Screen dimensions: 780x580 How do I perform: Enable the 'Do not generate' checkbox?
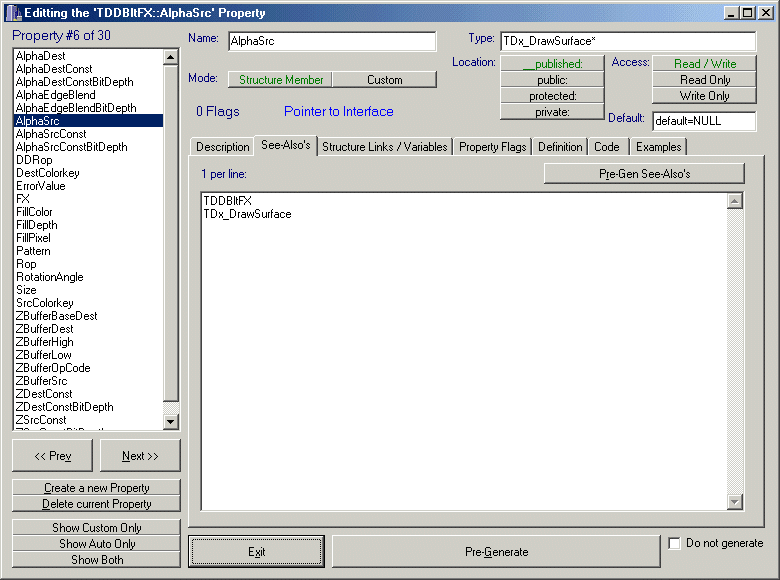click(x=675, y=544)
